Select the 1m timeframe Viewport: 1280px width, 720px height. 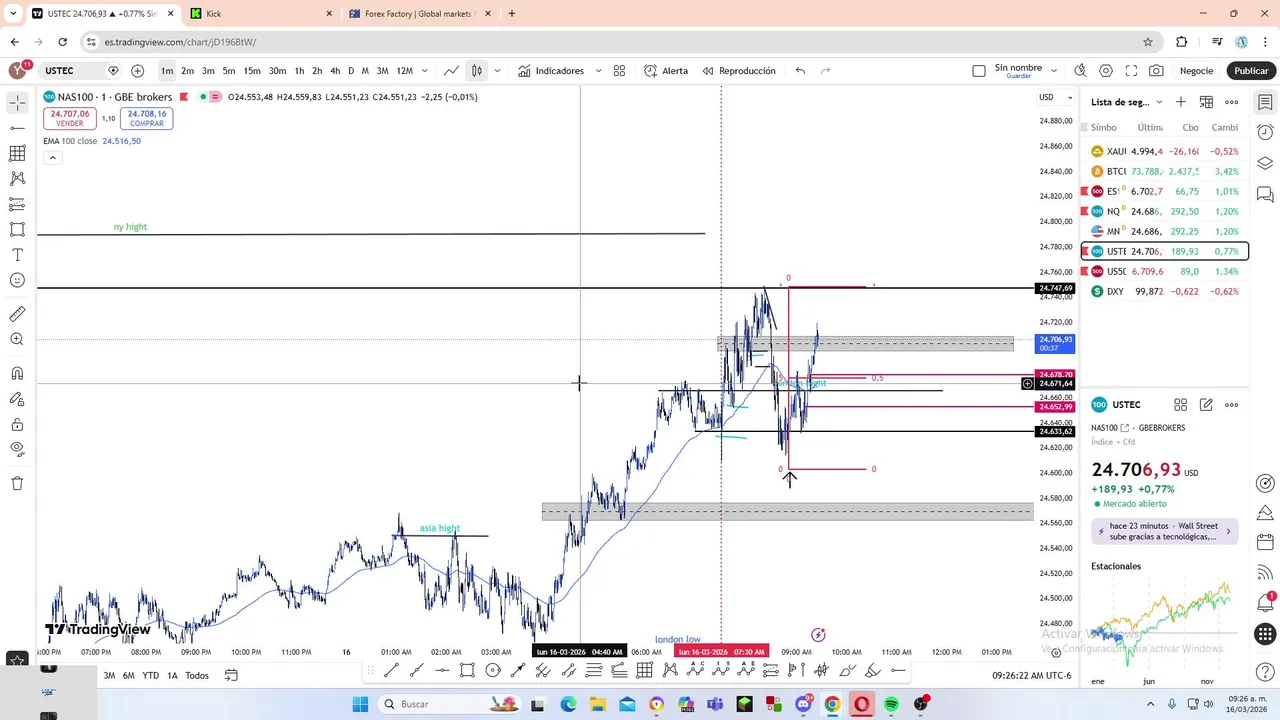(x=167, y=71)
